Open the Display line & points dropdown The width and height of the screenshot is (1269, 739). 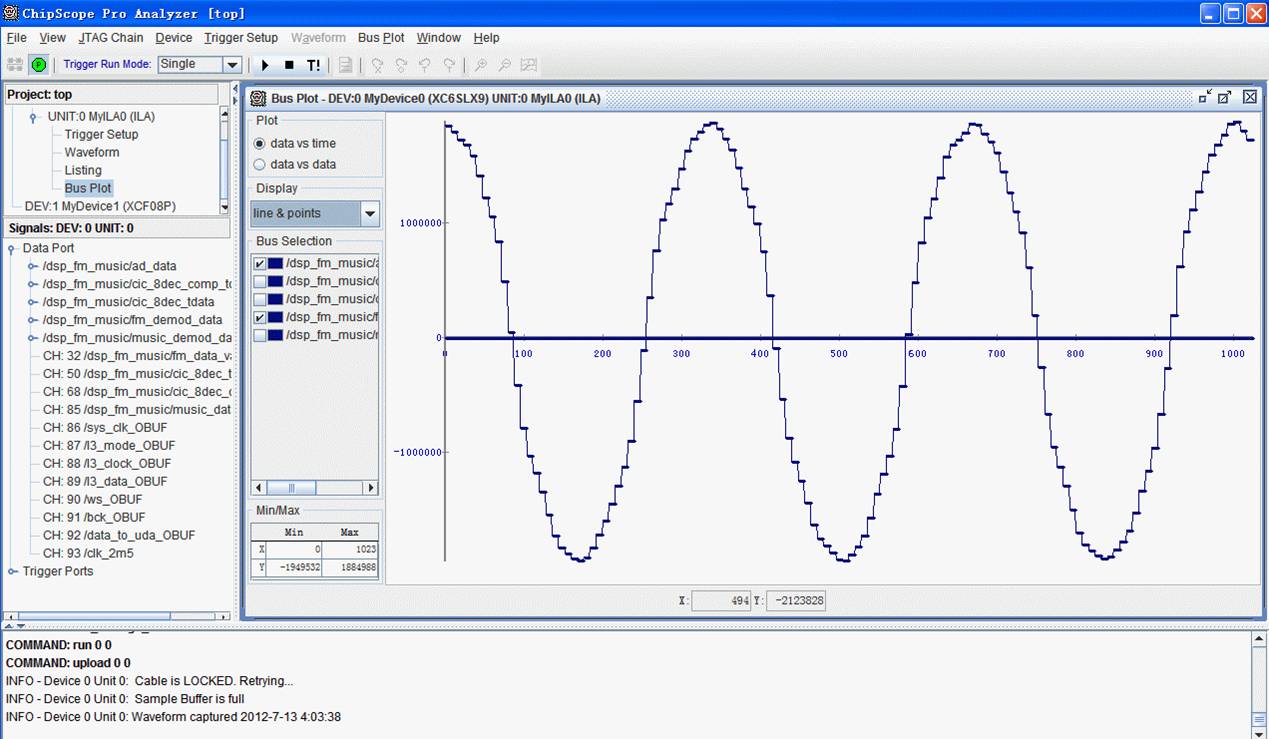369,214
